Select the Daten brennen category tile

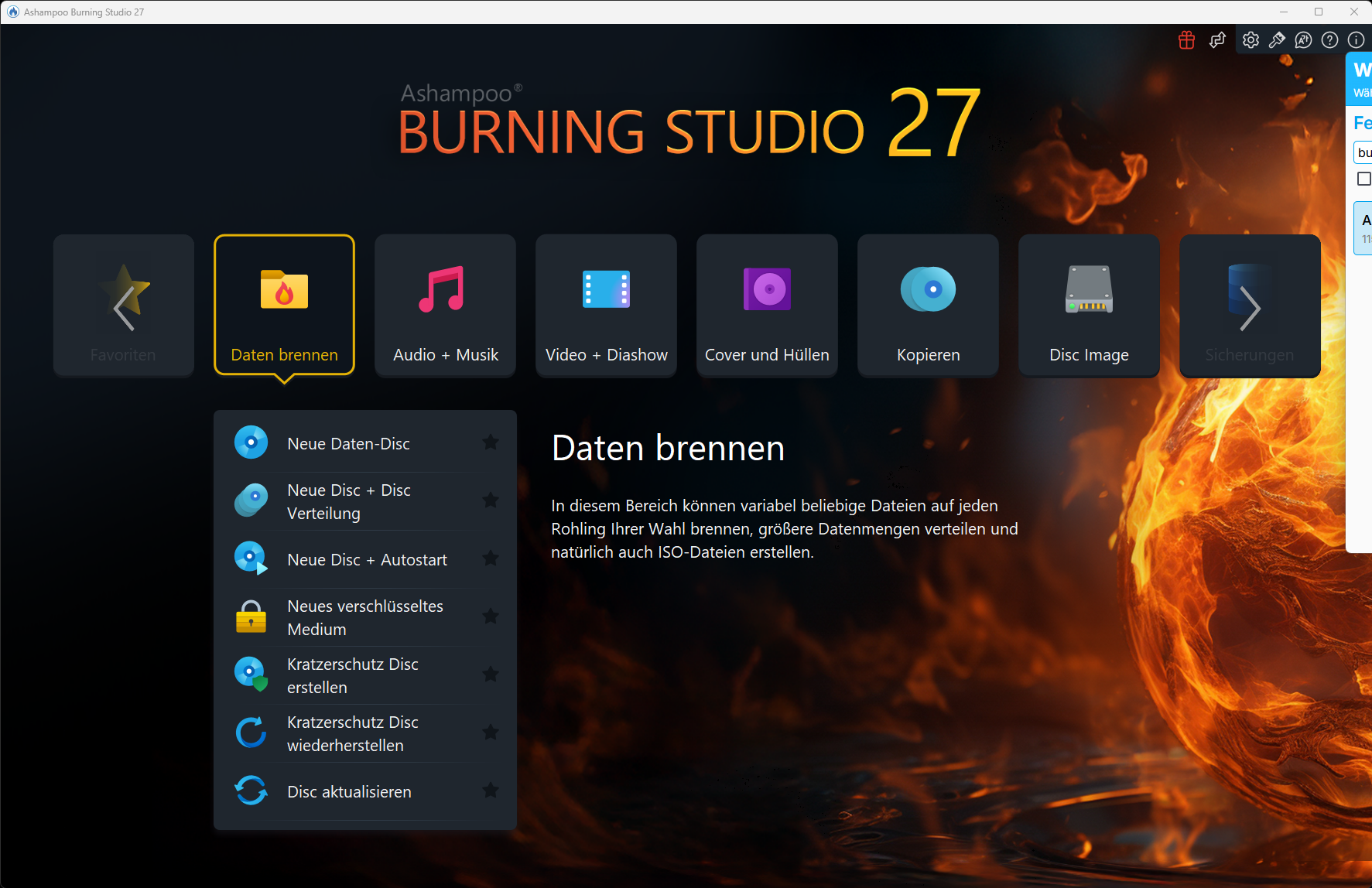[284, 305]
